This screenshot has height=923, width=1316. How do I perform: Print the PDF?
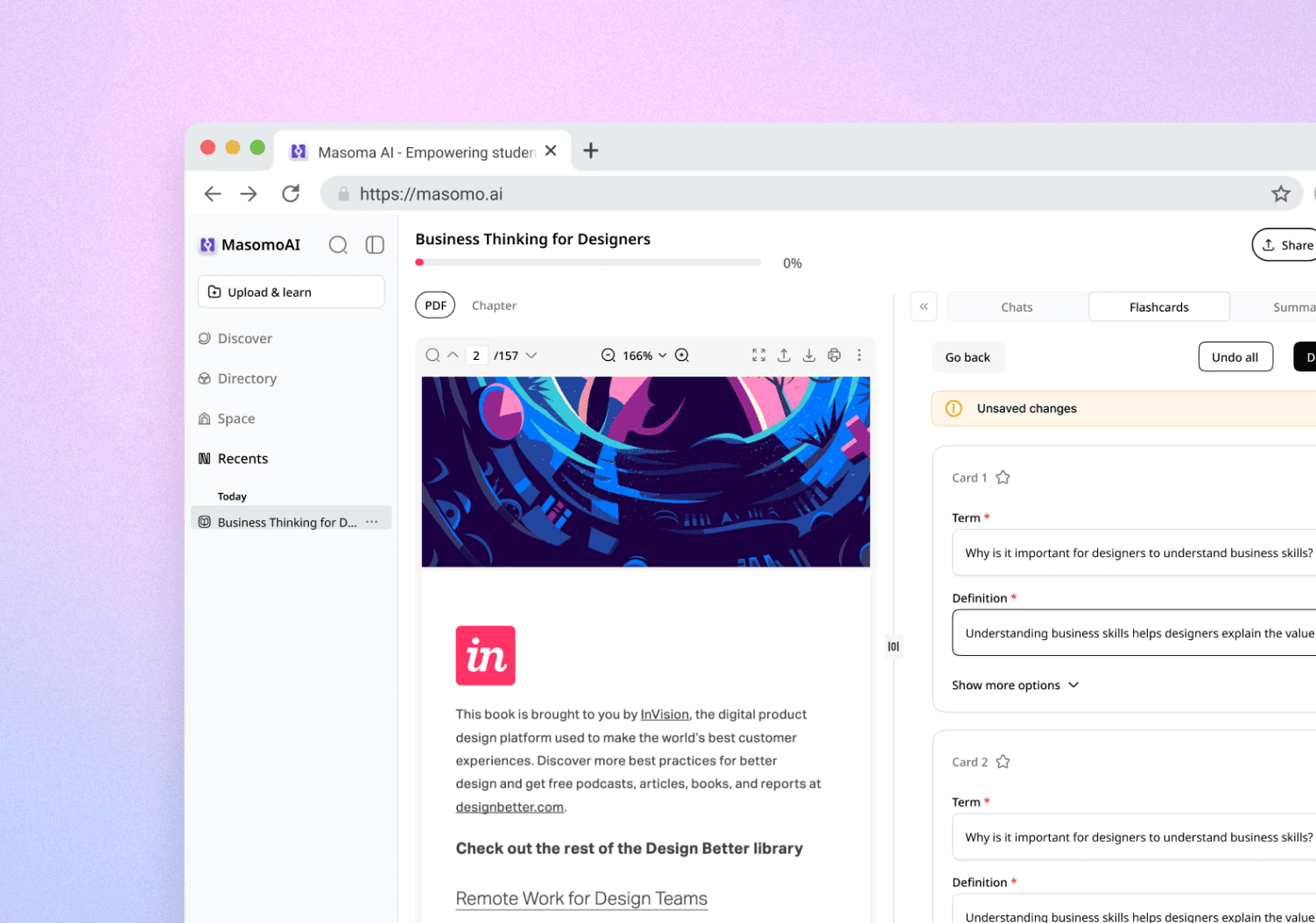(834, 356)
